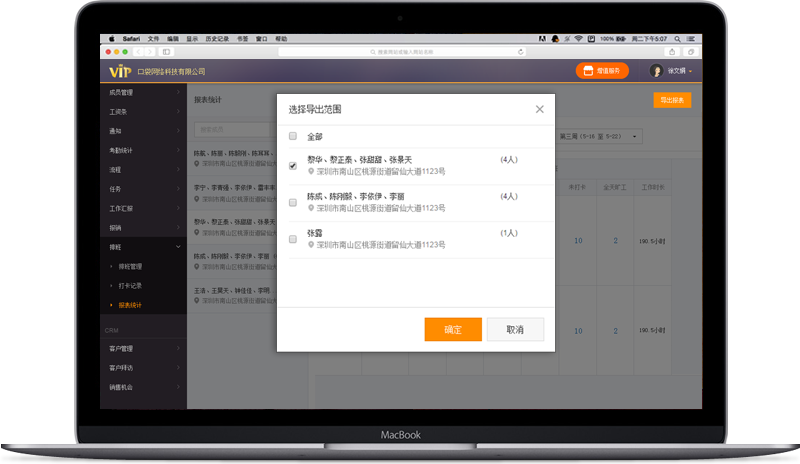This screenshot has height=464, width=800.
Task: Expand the 客户管理 sidebar item
Action: coord(143,349)
